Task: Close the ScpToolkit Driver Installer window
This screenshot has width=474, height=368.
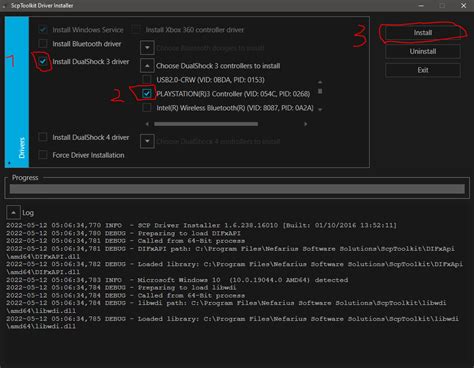Action: click(463, 6)
